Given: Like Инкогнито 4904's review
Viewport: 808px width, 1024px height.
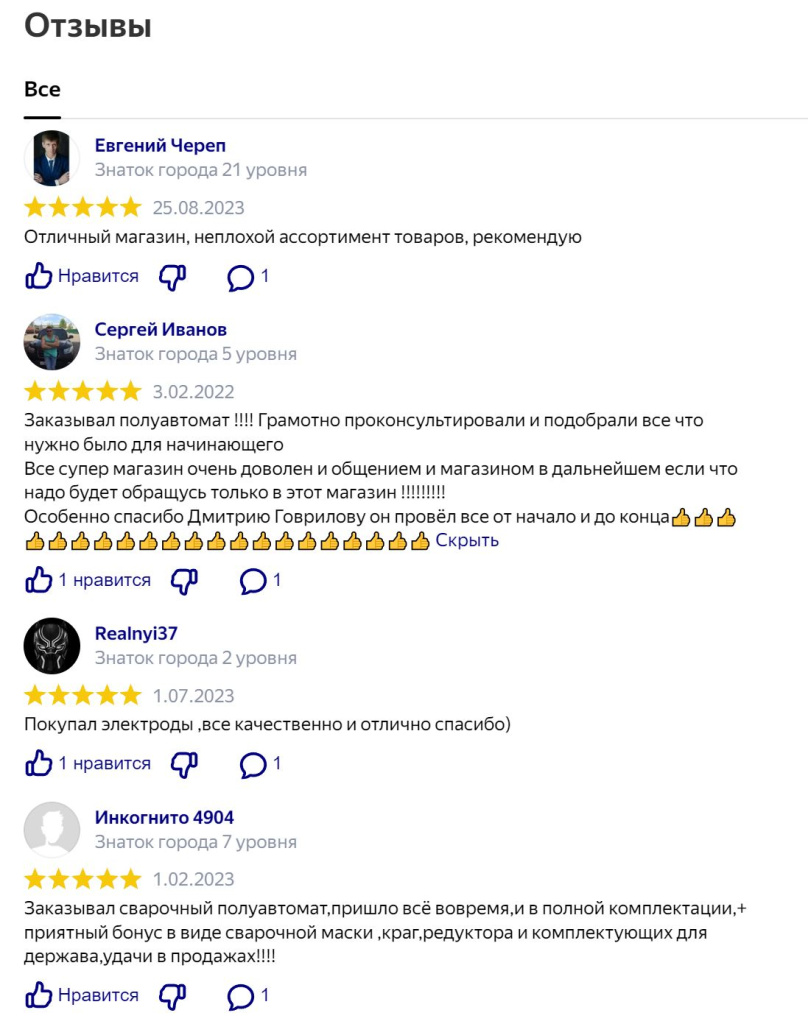Looking at the screenshot, I should [82, 995].
